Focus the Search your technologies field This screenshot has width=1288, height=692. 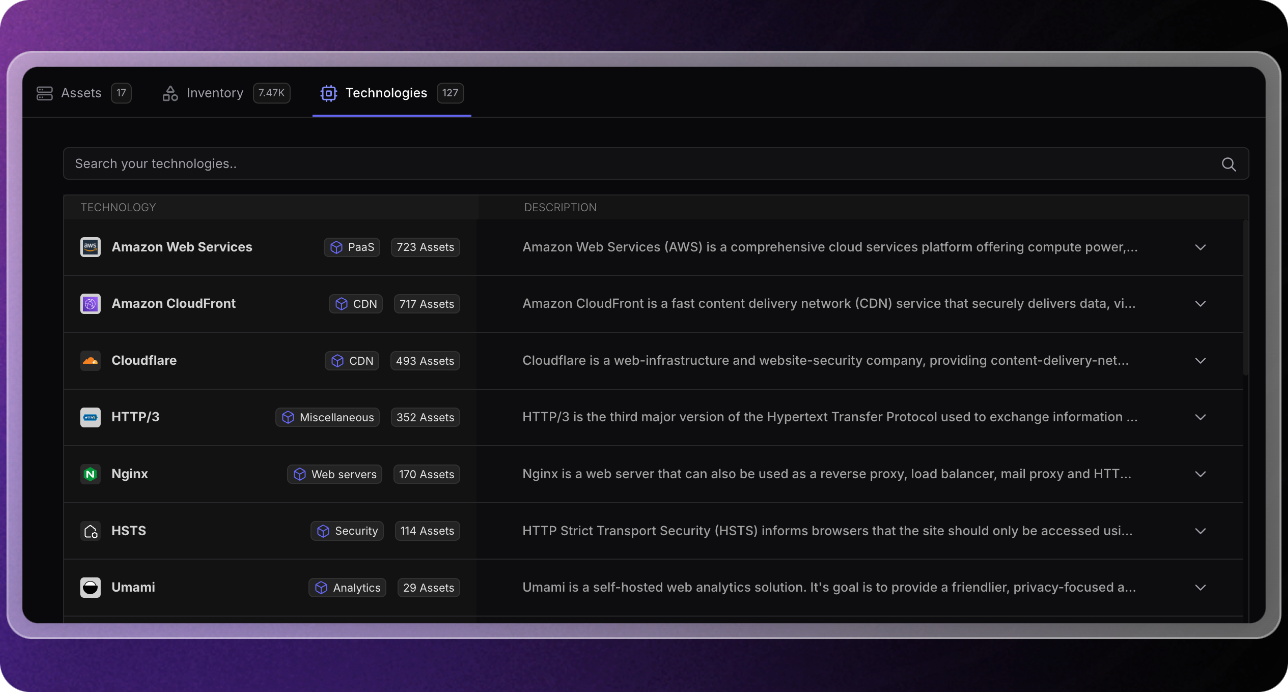(656, 164)
